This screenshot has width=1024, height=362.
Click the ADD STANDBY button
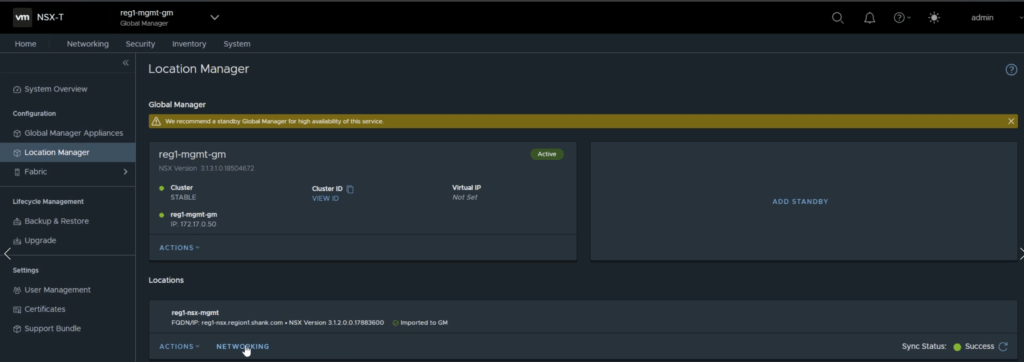click(800, 202)
